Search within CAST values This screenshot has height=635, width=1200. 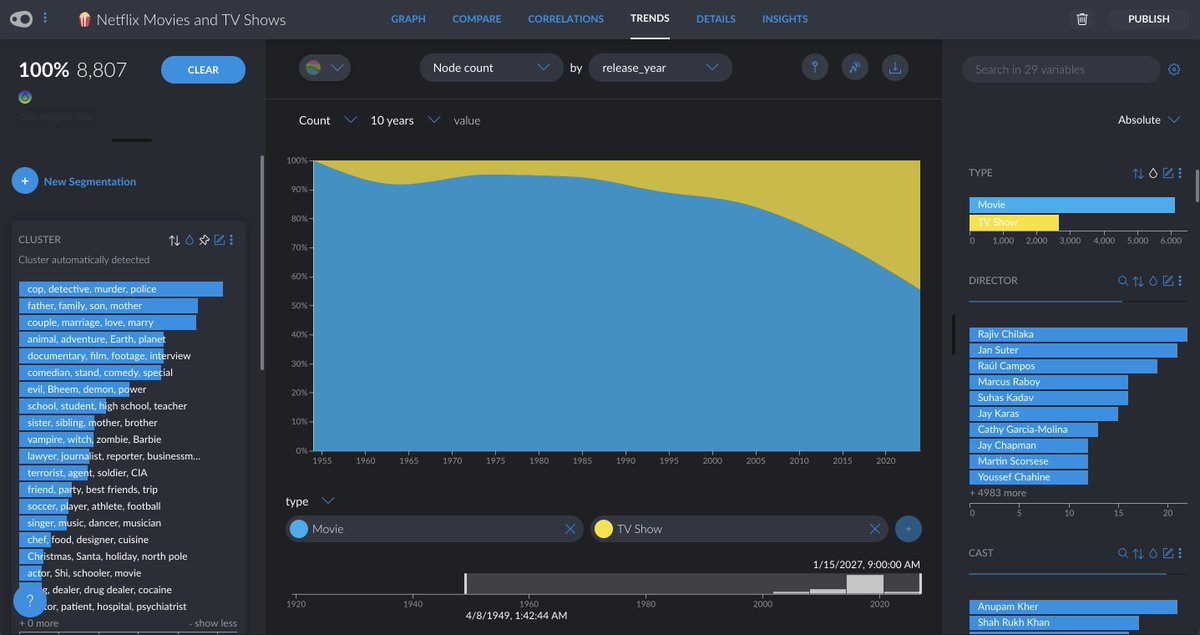(1123, 553)
